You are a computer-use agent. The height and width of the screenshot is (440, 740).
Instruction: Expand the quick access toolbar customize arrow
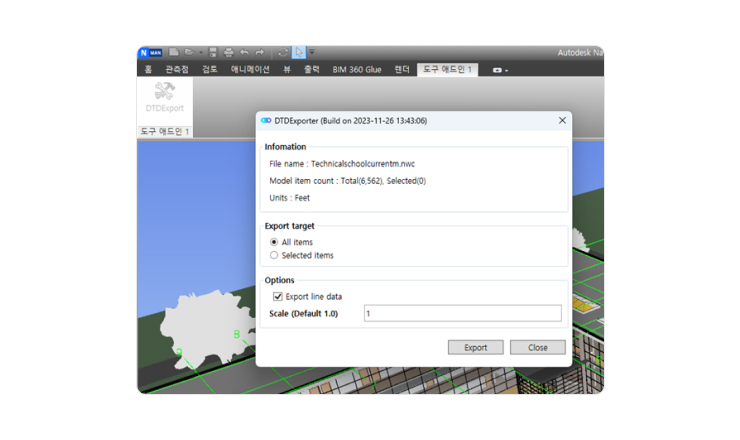point(312,52)
